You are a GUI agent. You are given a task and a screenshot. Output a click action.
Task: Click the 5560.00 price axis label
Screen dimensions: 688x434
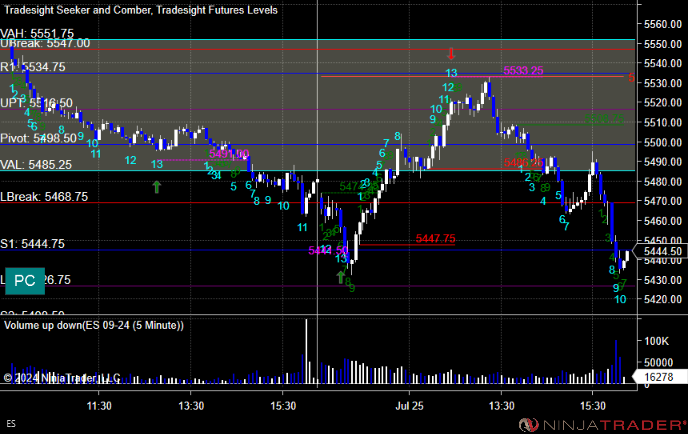click(663, 24)
